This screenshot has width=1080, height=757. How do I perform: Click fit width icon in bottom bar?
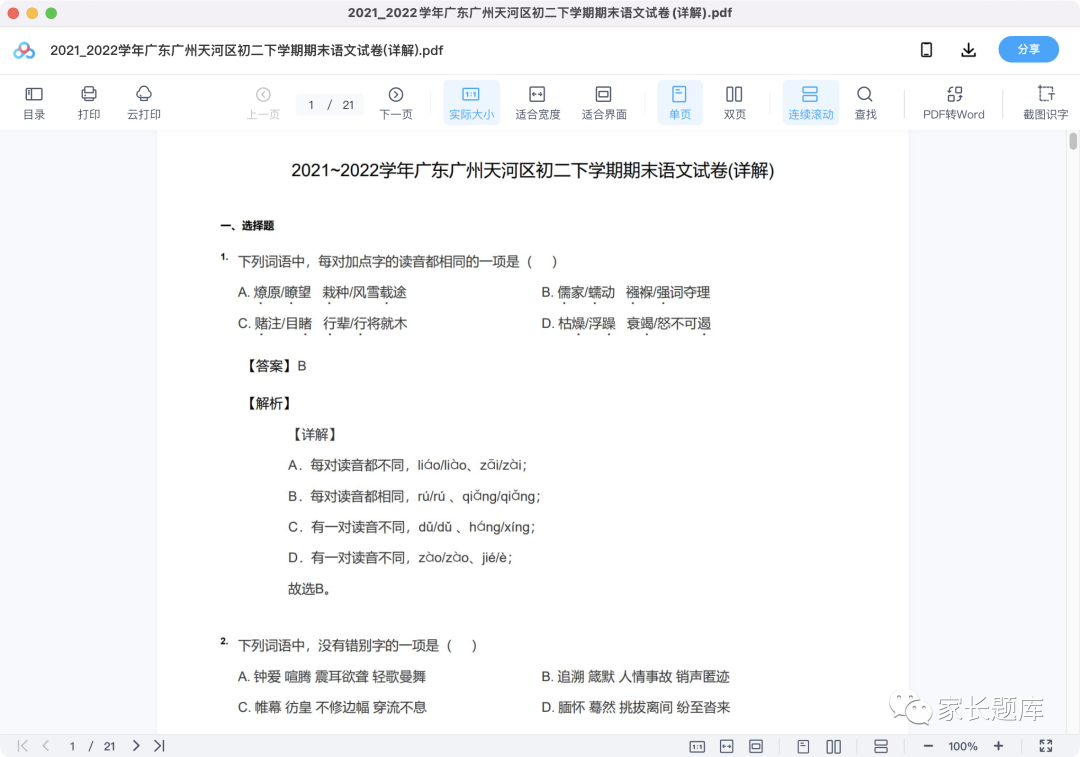pyautogui.click(x=727, y=746)
